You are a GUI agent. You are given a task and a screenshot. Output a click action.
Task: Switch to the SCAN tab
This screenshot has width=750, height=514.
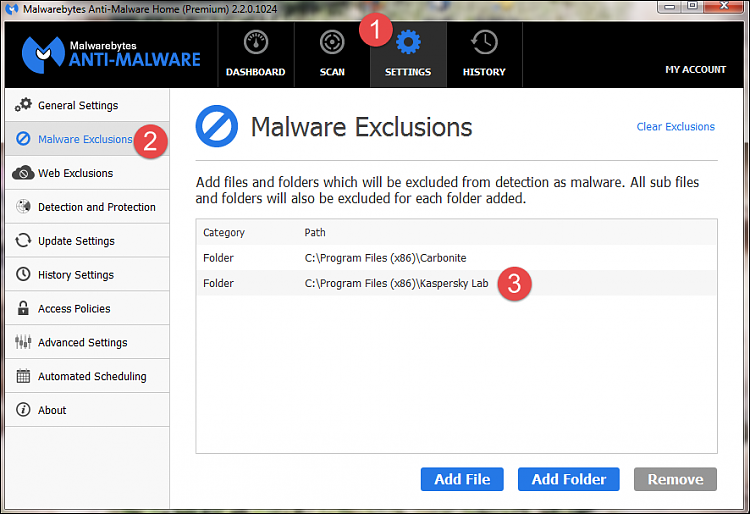tap(332, 55)
